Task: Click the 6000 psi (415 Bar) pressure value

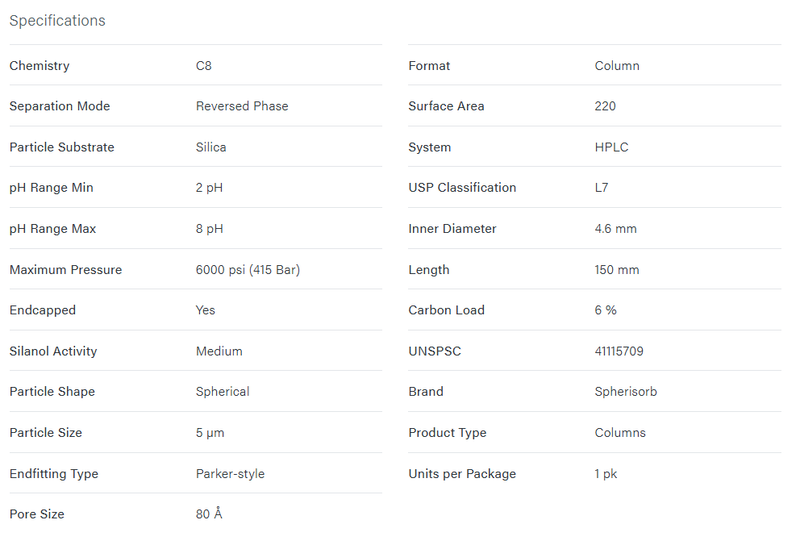Action: point(247,269)
